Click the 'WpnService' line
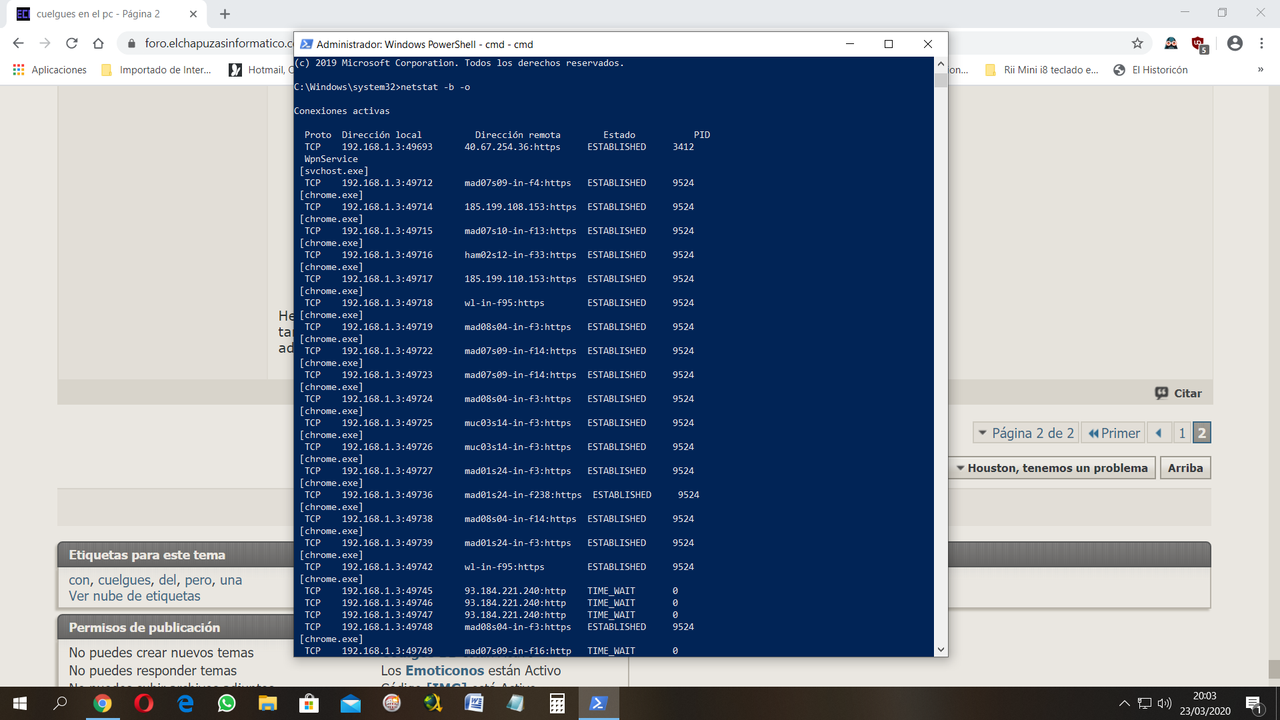The width and height of the screenshot is (1280, 720). point(331,159)
